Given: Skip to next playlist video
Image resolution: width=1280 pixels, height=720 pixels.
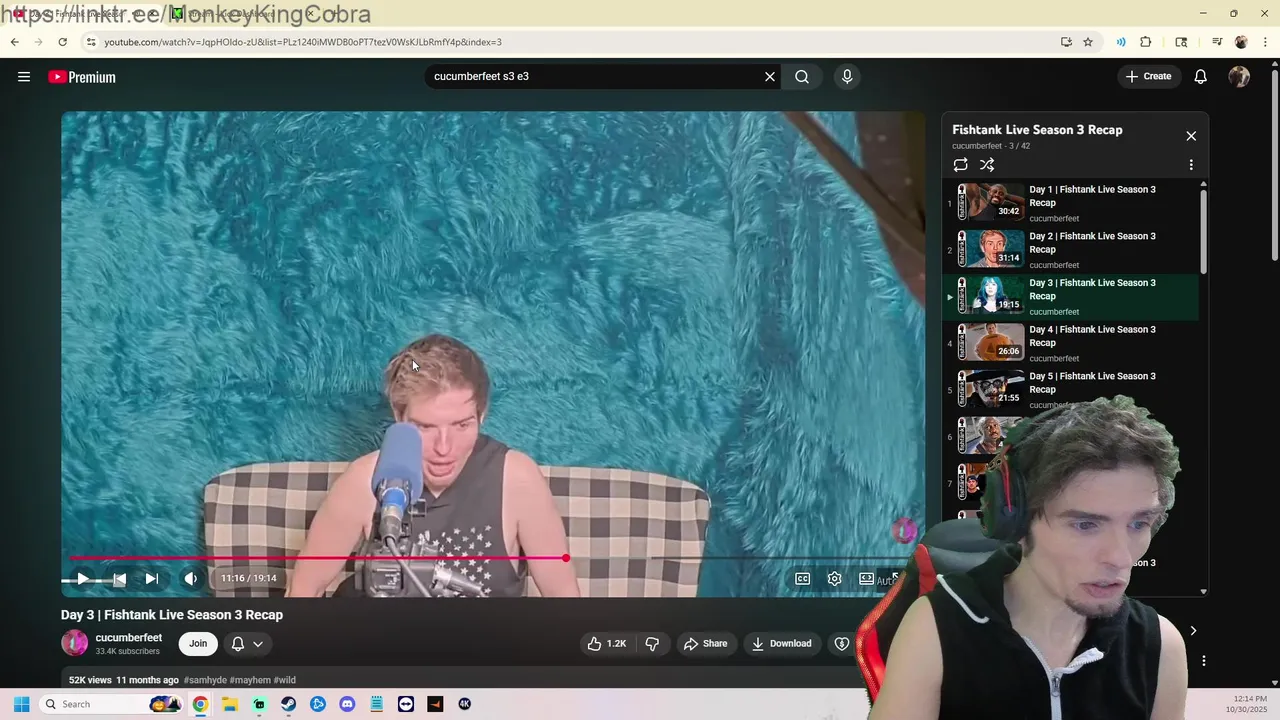Looking at the screenshot, I should click(x=151, y=578).
